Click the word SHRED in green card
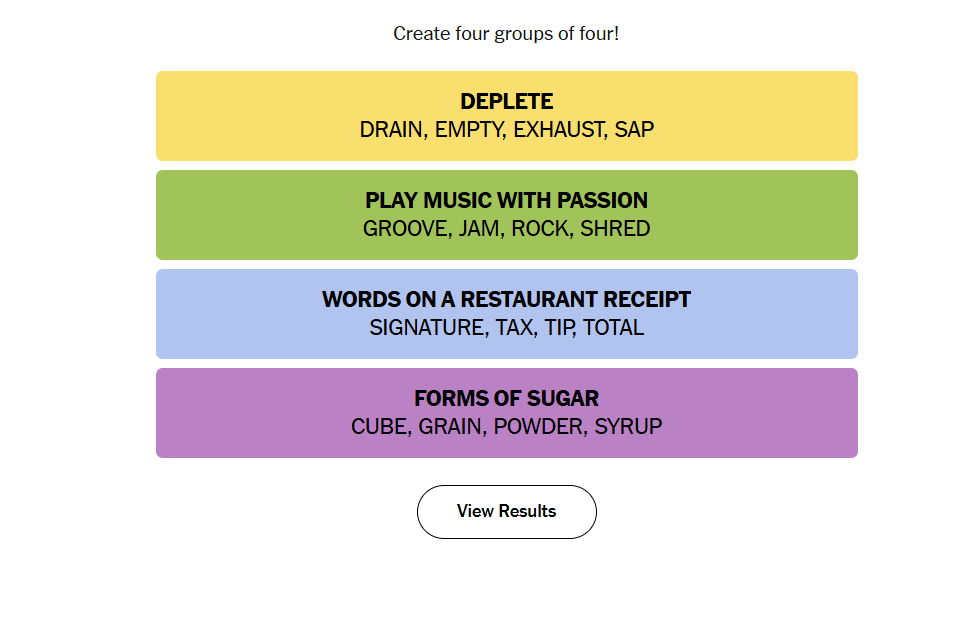Image resolution: width=961 pixels, height=629 pixels. [x=615, y=229]
